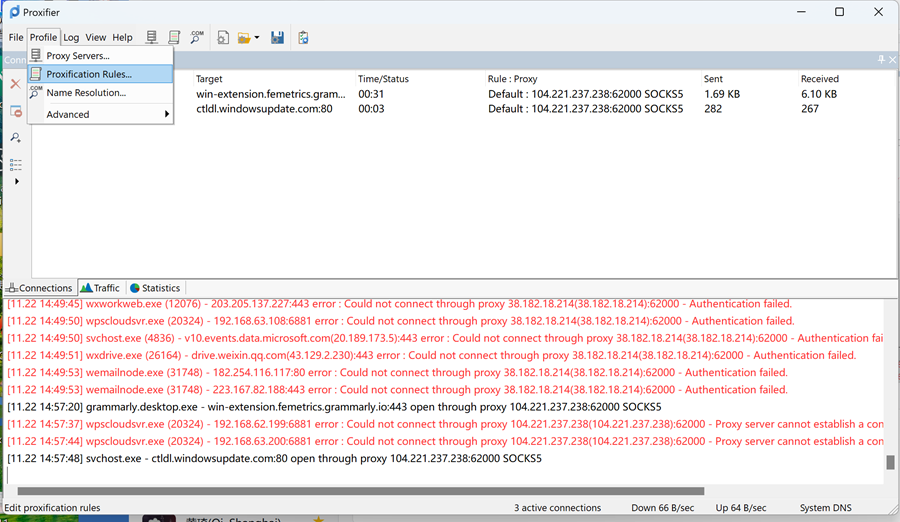This screenshot has width=900, height=522.
Task: Sort by the Received column header
Action: click(x=820, y=79)
